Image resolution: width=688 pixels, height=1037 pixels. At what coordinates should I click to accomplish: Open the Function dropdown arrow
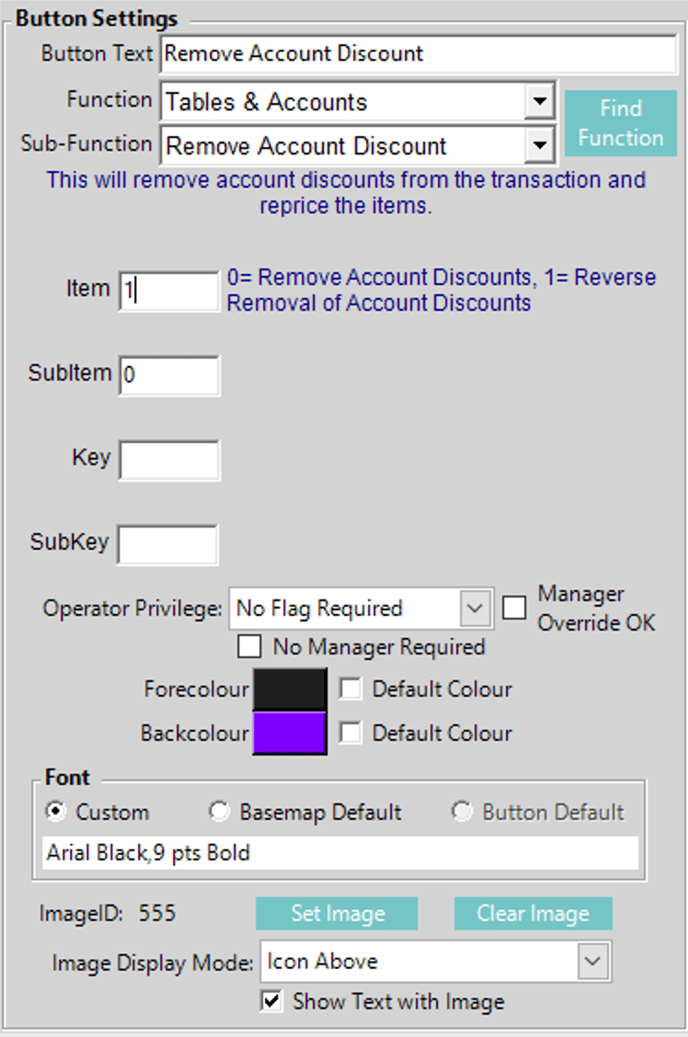click(x=540, y=102)
